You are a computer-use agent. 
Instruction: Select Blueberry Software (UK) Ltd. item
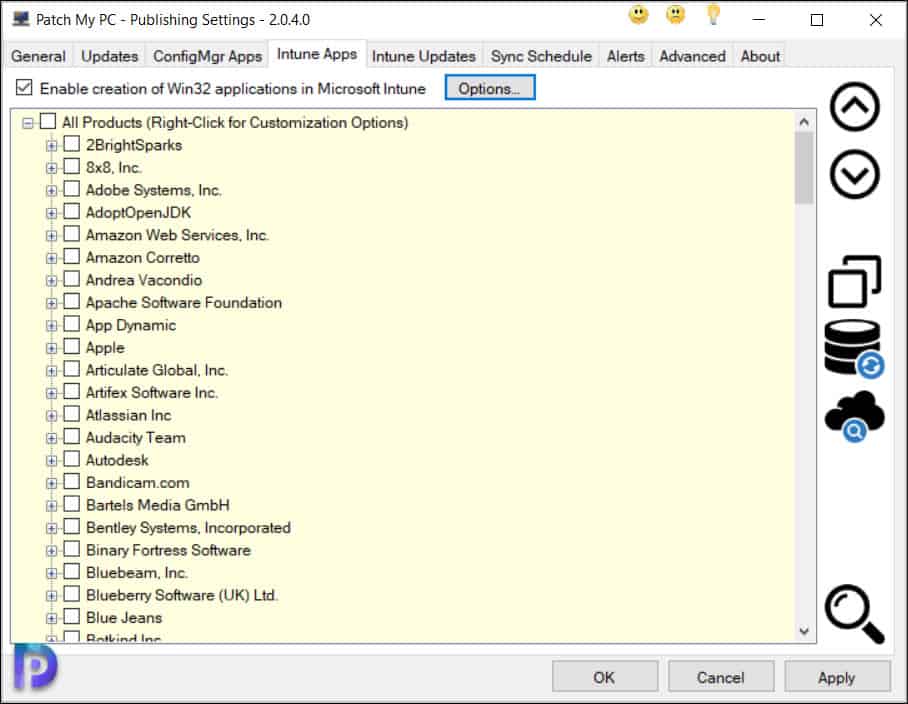[x=182, y=595]
